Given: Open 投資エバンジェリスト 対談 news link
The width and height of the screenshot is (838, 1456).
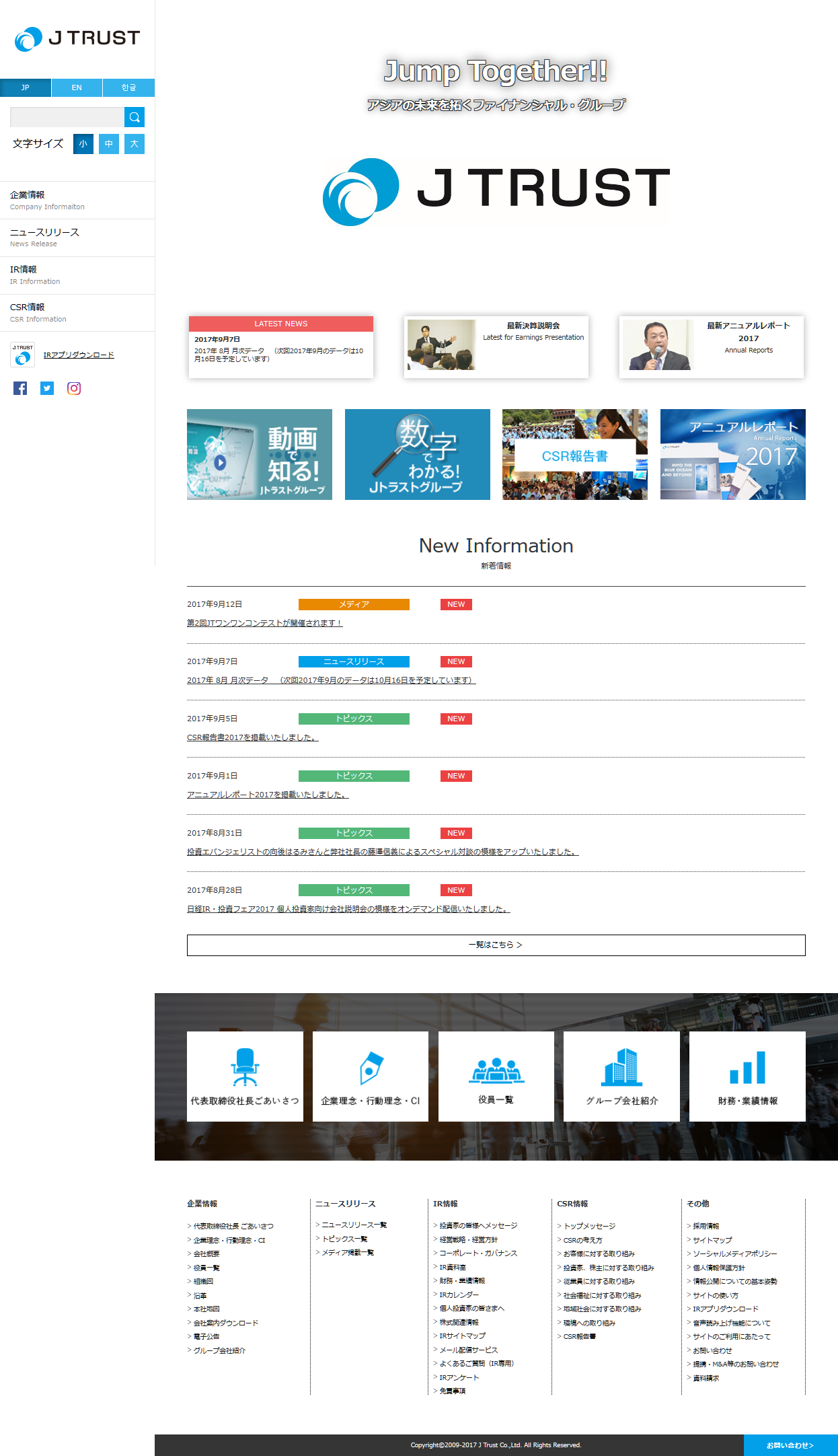Looking at the screenshot, I should (383, 852).
